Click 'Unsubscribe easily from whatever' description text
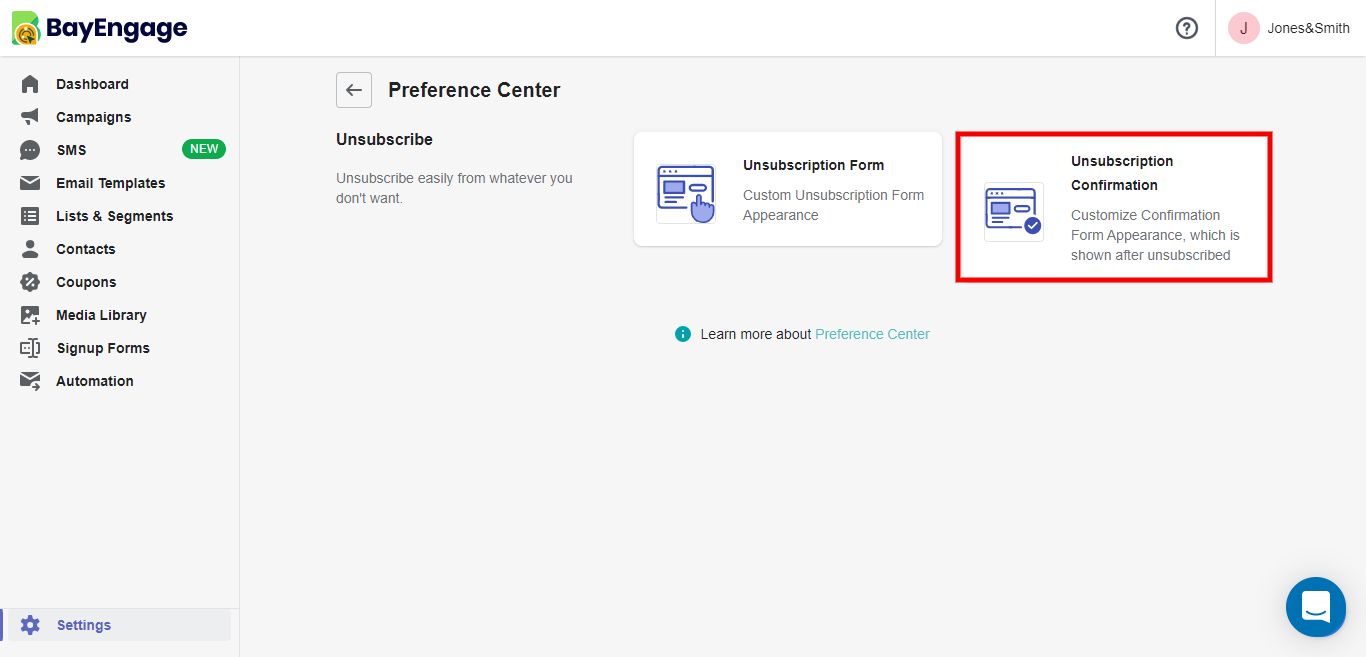1366x657 pixels. 454,188
